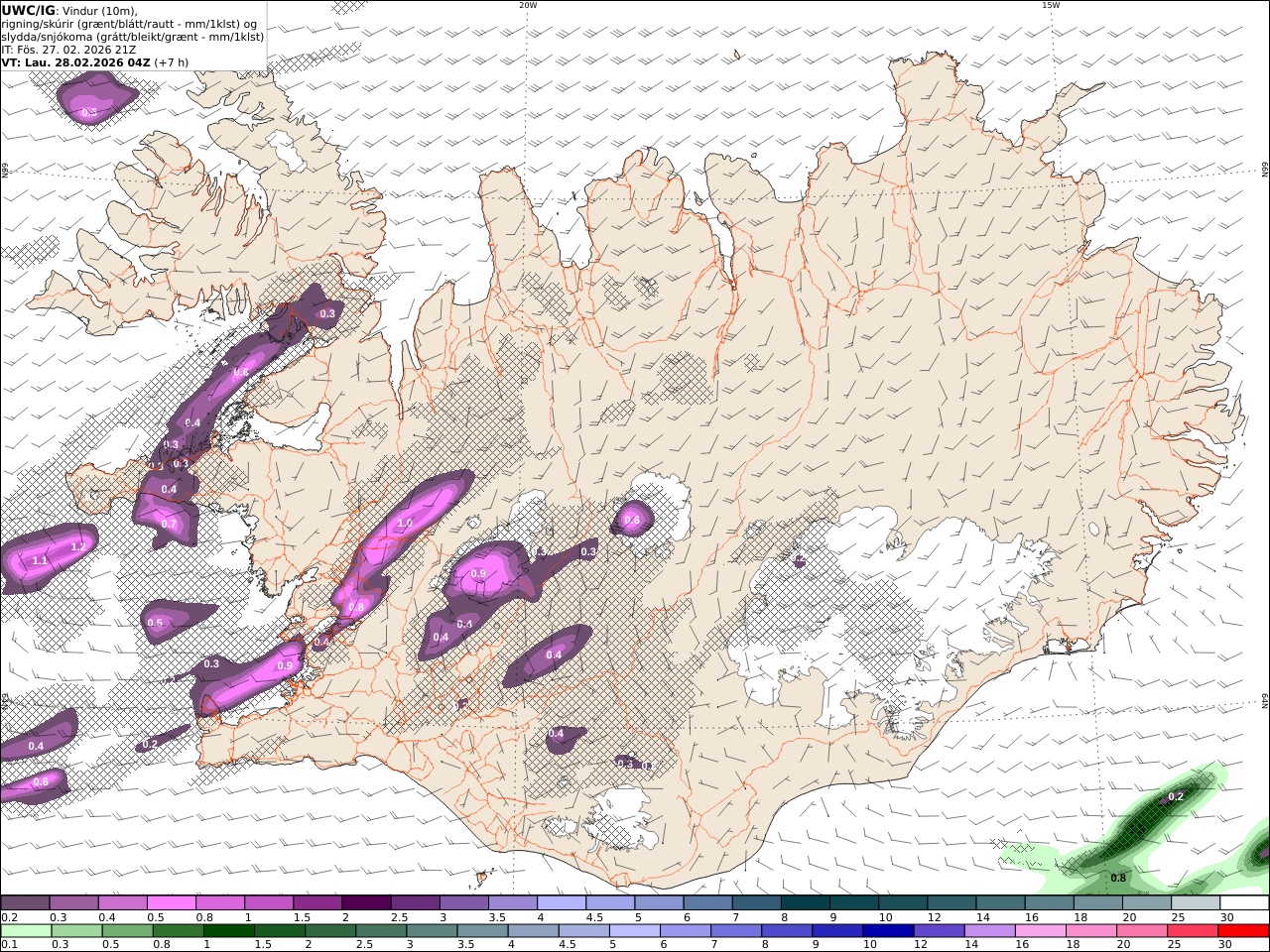Screen dimensions: 1270x952
Task: Select the bright red rain swatch above 30
Action: click(1242, 931)
